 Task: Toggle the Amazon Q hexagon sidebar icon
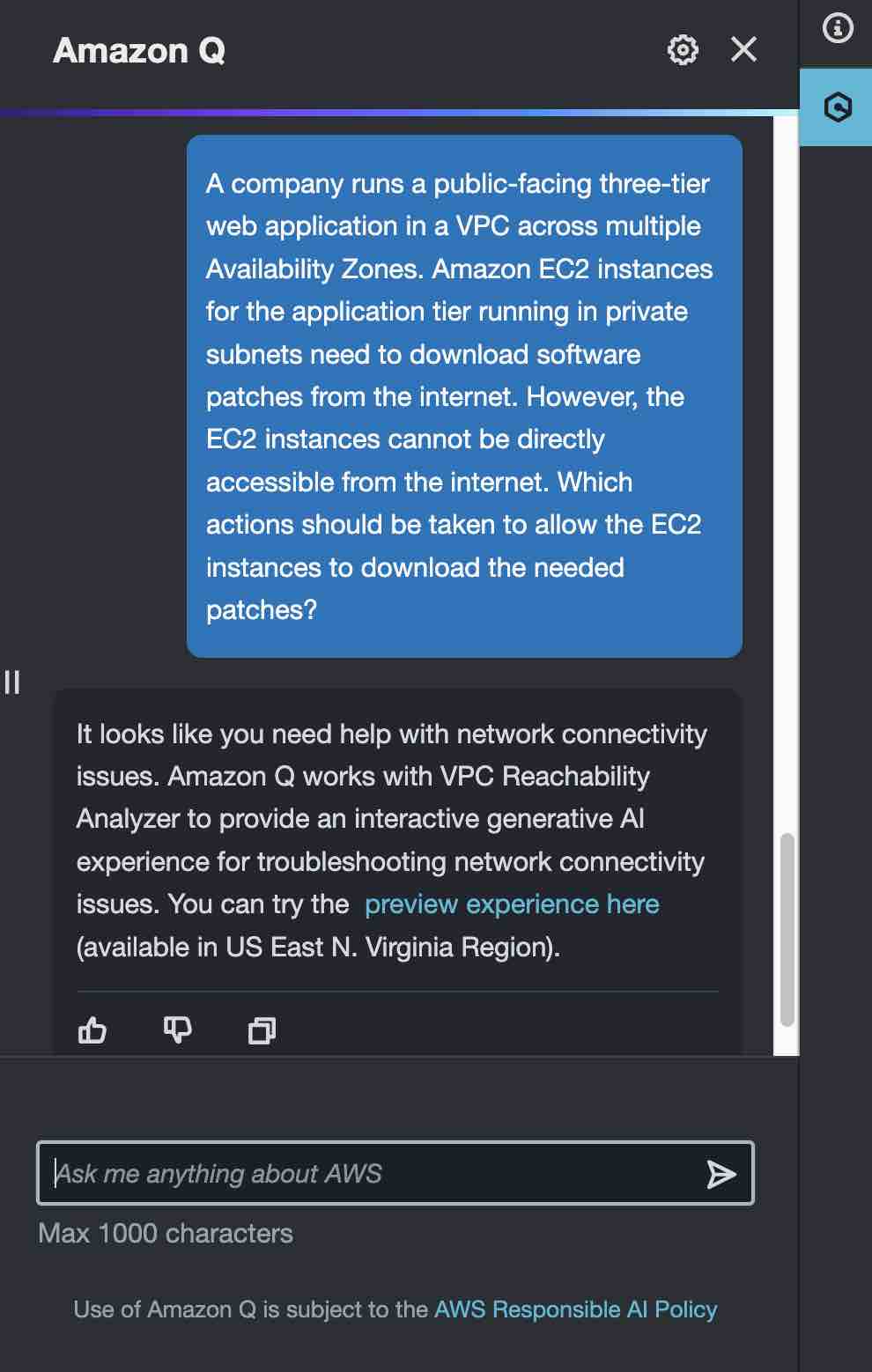[837, 107]
